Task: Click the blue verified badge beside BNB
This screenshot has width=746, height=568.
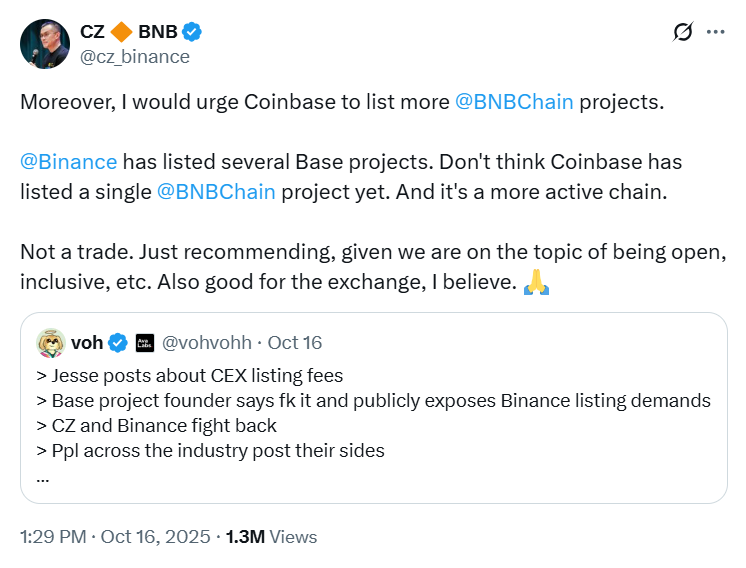Action: click(x=192, y=31)
